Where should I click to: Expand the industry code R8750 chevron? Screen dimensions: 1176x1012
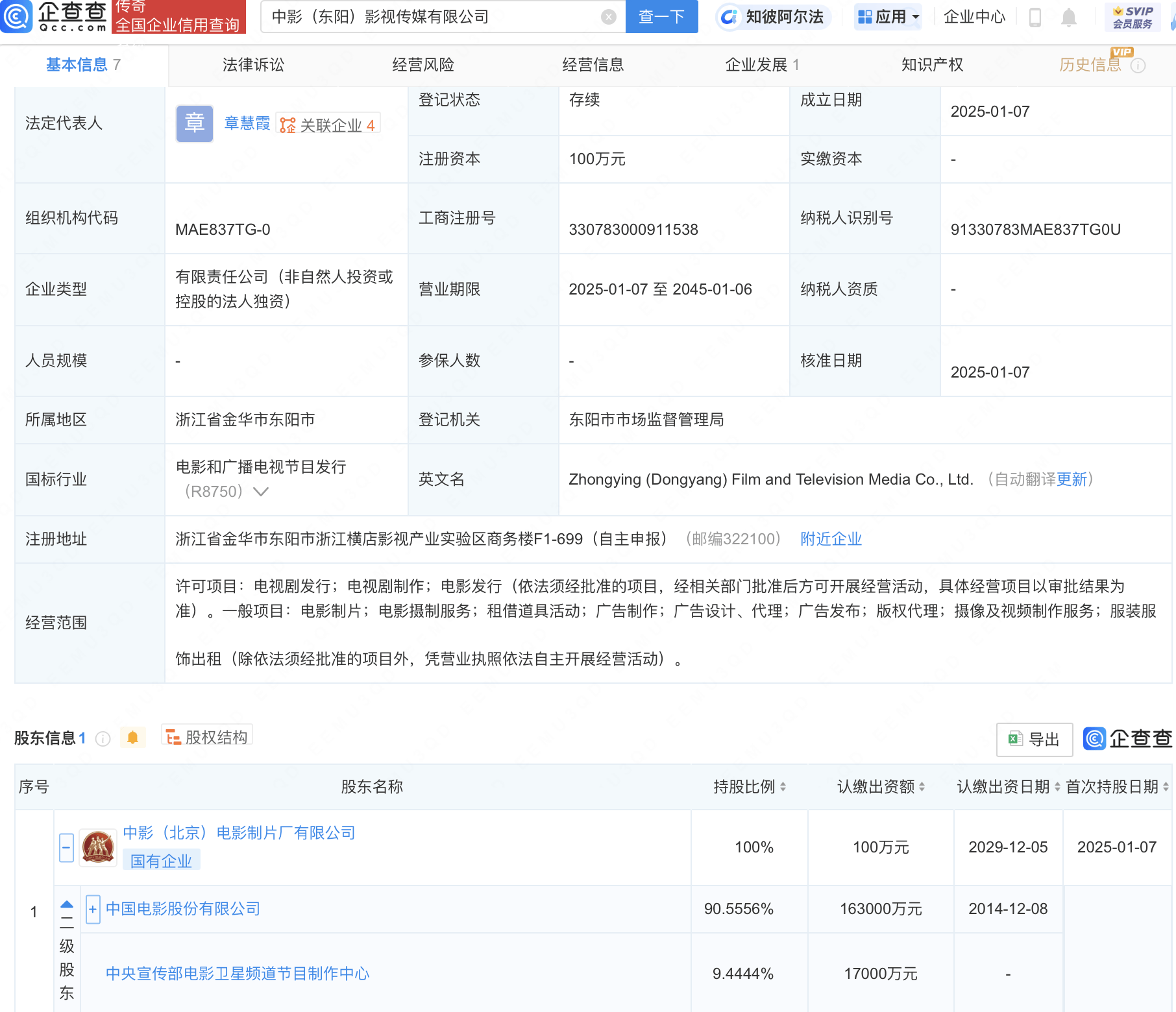click(260, 492)
